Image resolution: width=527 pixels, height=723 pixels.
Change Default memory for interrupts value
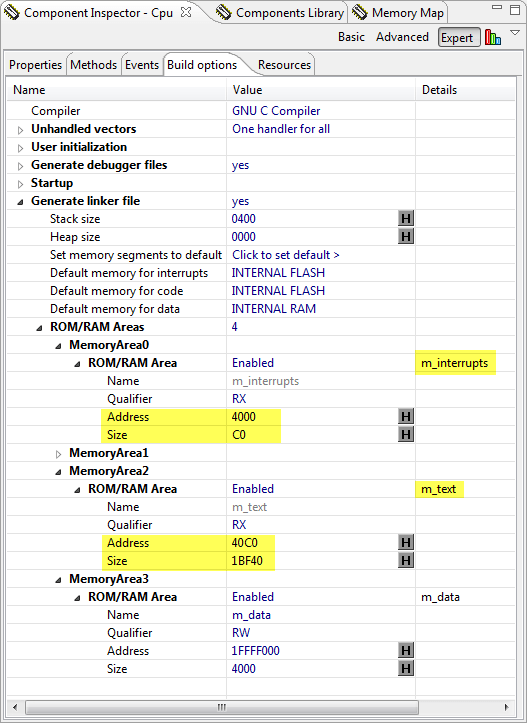278,273
